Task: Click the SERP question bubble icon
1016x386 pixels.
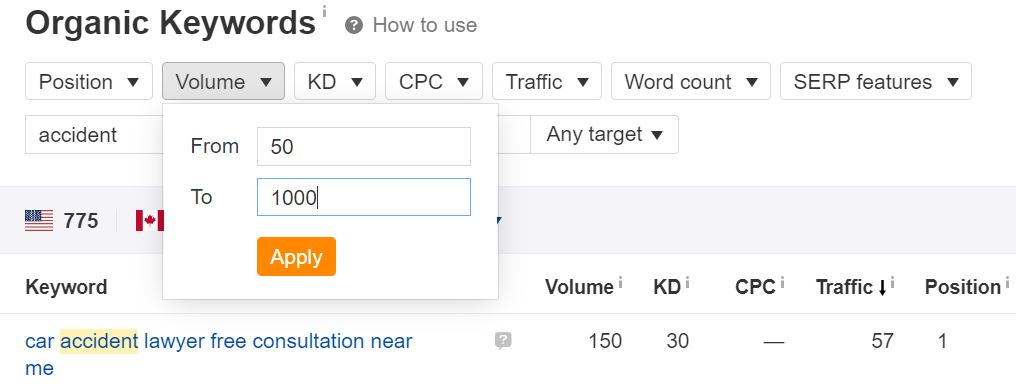Action: pos(503,341)
